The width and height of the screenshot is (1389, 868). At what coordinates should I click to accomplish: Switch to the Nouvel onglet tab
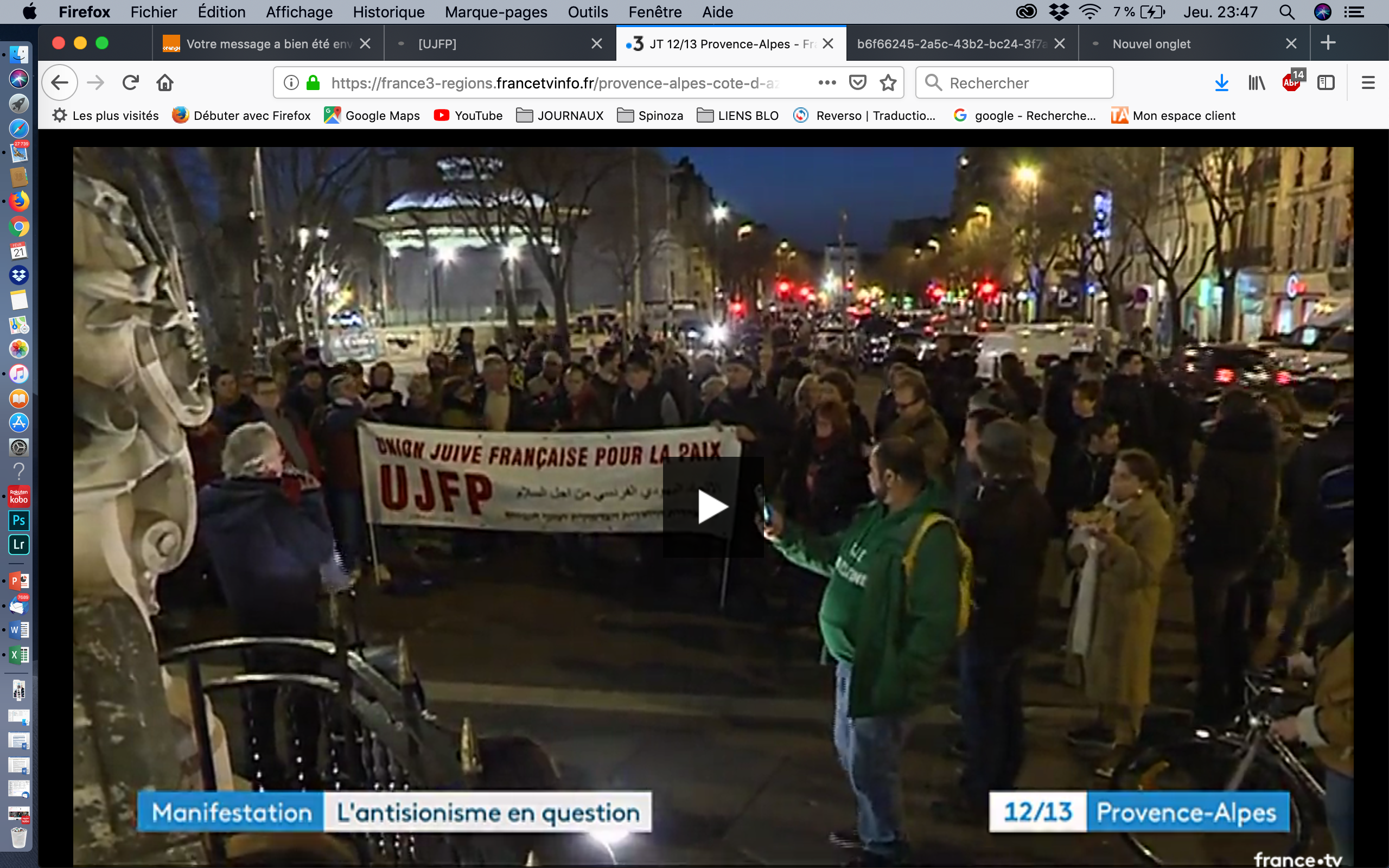[1194, 43]
